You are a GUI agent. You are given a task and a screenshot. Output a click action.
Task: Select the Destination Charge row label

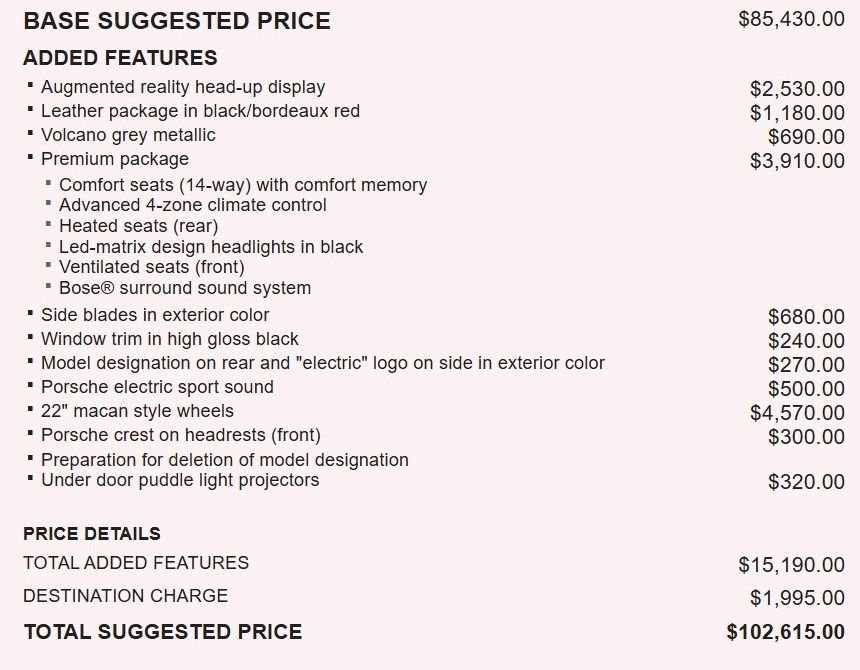point(126,596)
